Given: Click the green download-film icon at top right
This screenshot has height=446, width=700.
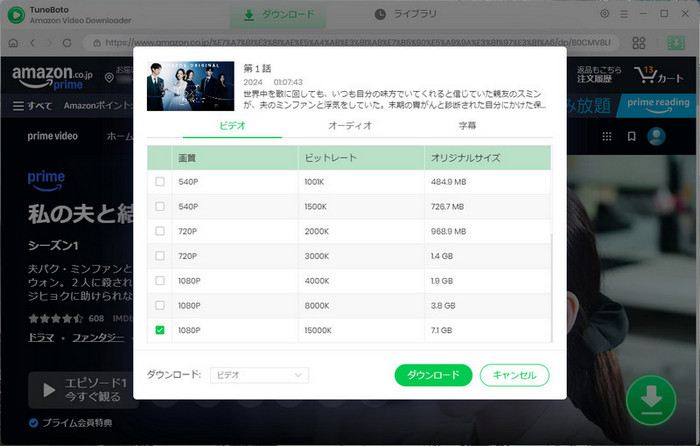Looking at the screenshot, I should [676, 43].
